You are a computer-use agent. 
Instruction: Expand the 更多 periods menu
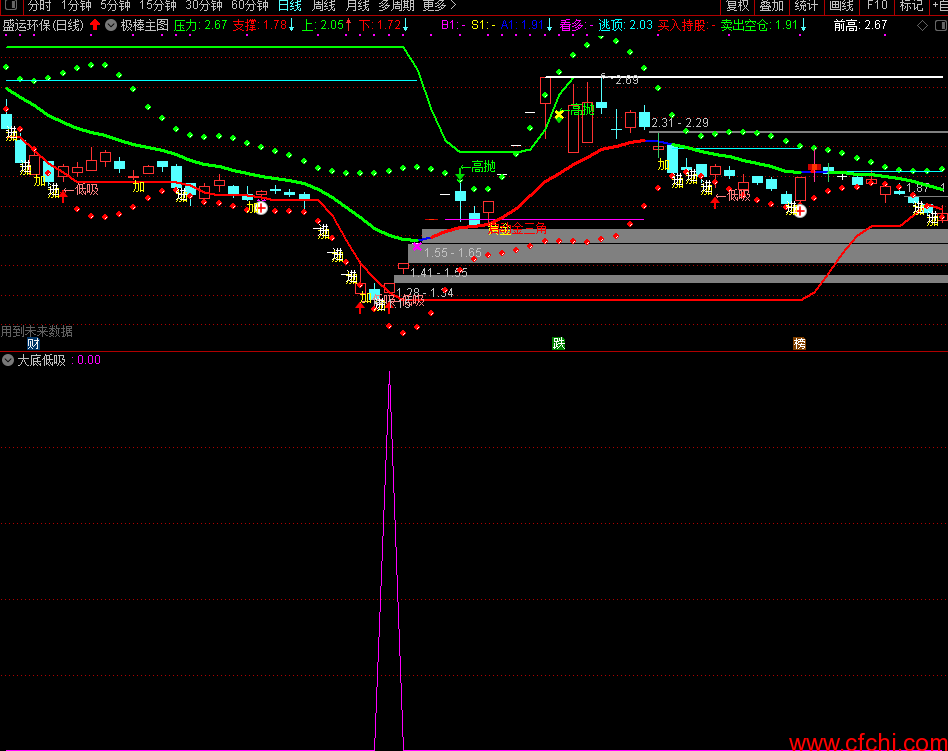(x=439, y=6)
